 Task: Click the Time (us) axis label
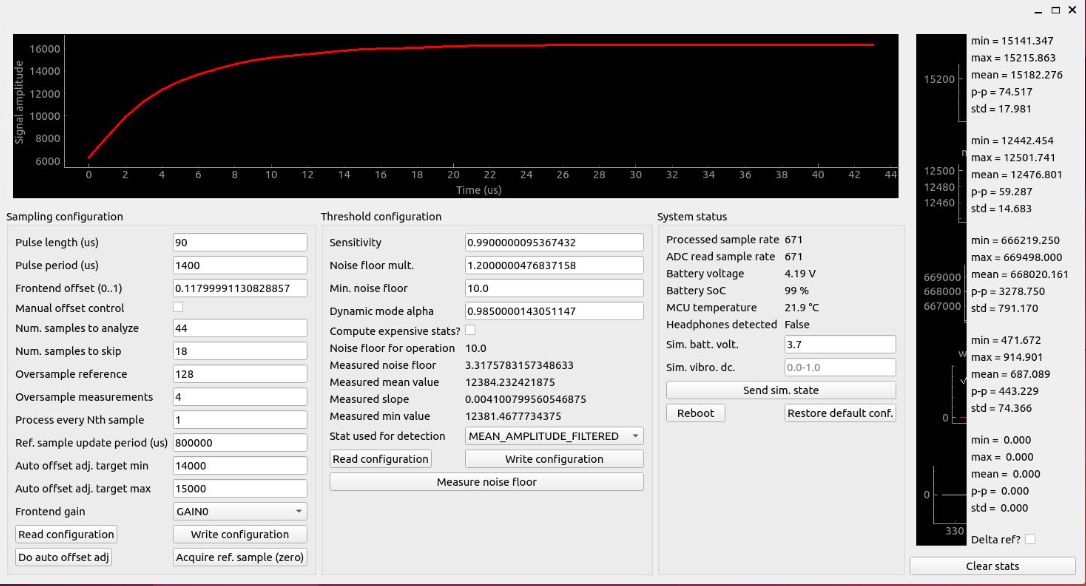[x=479, y=190]
